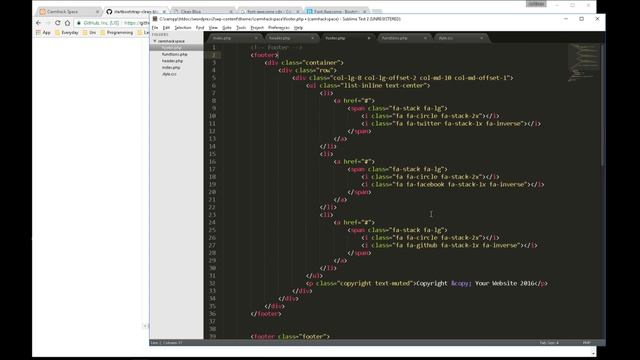Image resolution: width=640 pixels, height=360 pixels.
Task: Open the Edit menu
Action: pyautogui.click(x=166, y=28)
